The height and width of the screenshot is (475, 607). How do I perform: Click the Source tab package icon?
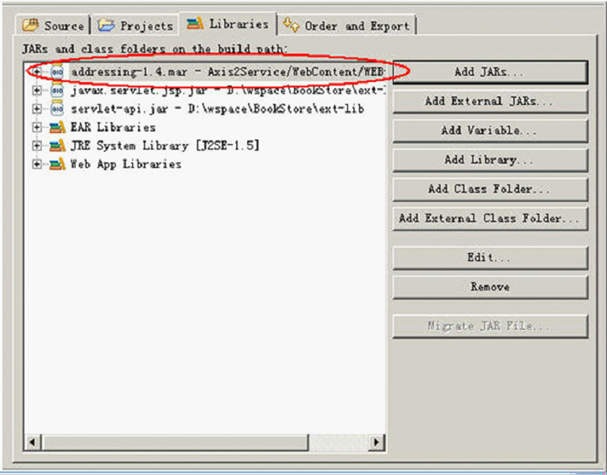(30, 25)
